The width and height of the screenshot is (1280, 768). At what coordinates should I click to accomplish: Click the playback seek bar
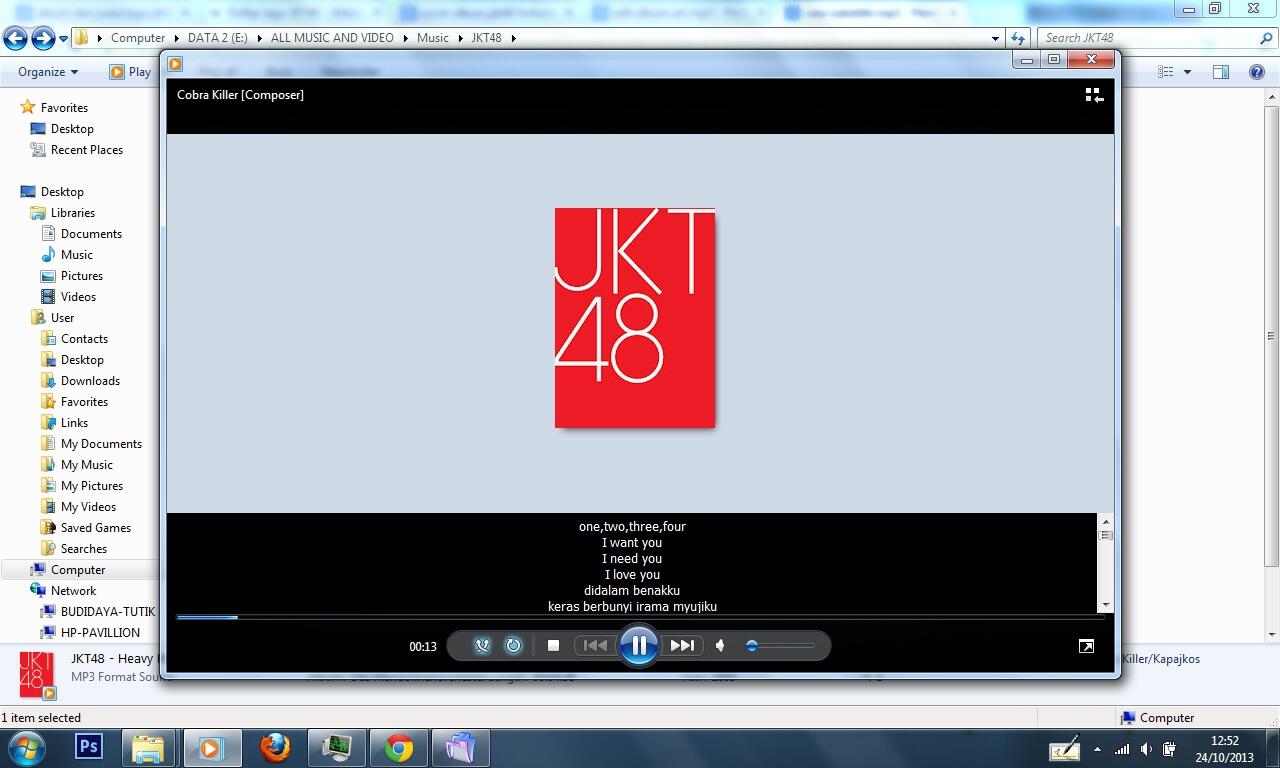click(640, 617)
